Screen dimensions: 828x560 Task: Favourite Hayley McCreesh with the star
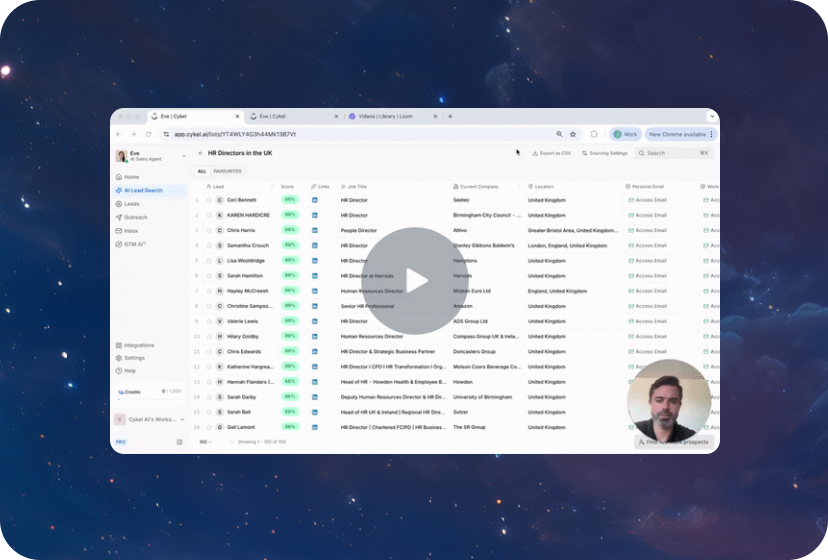coord(209,291)
